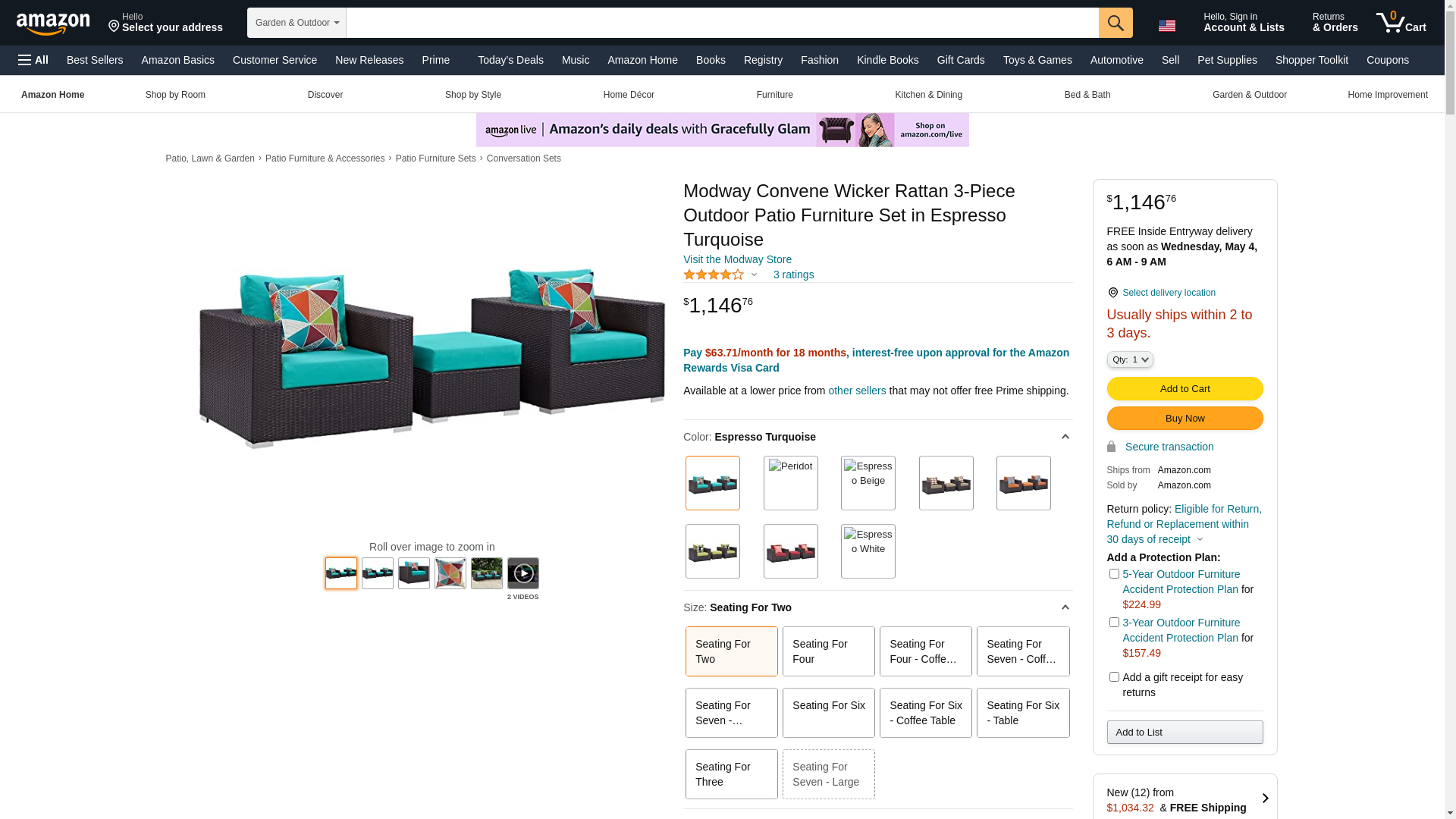Play the product video thumbnail
The width and height of the screenshot is (1456, 819).
coord(523,573)
